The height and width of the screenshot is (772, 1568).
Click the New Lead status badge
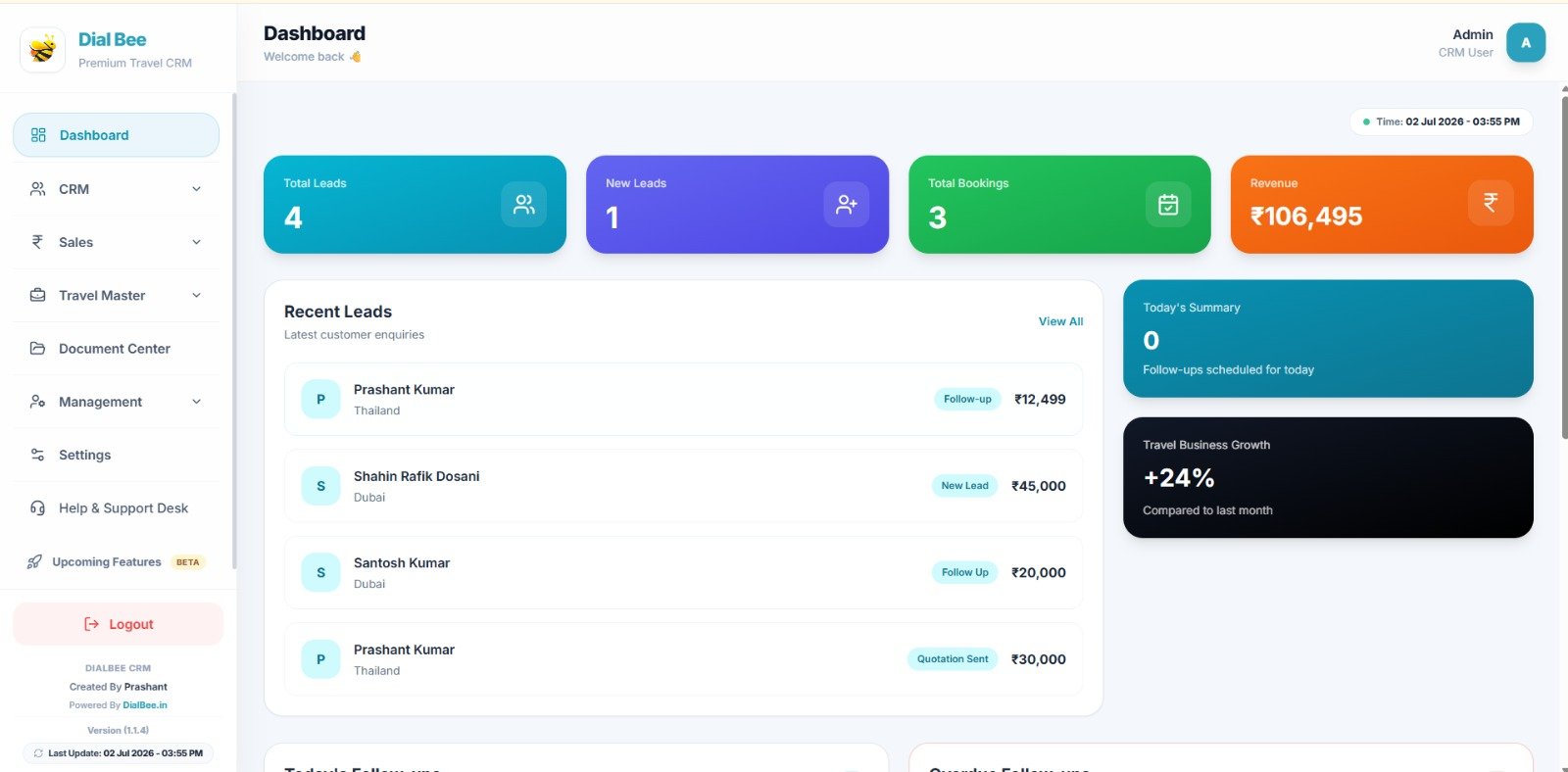(x=964, y=485)
